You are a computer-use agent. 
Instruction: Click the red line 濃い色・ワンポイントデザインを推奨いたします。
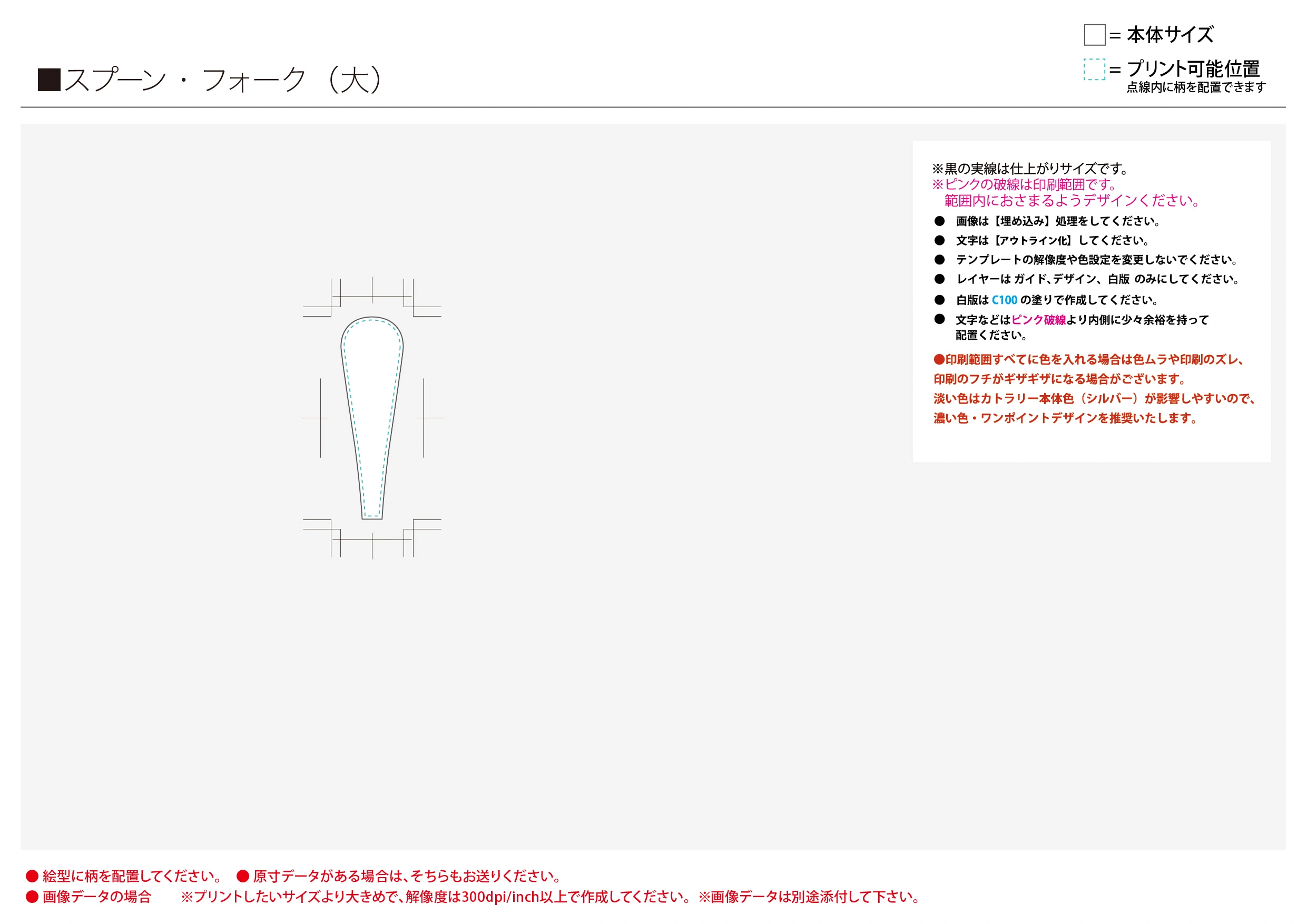(x=1065, y=418)
